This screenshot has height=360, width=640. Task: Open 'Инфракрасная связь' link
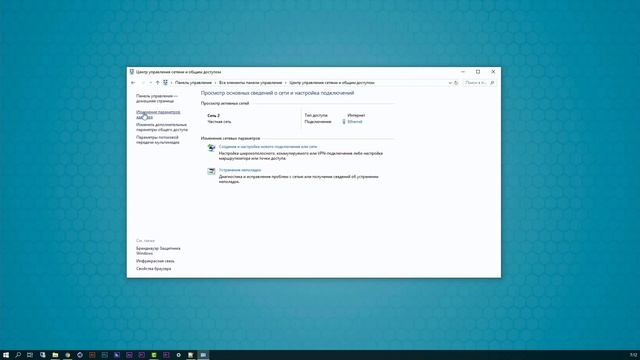click(155, 261)
